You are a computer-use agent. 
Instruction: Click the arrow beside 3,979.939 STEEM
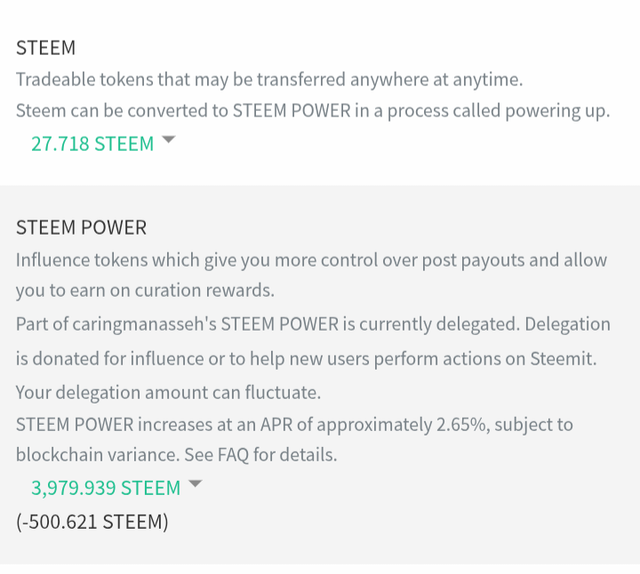coord(195,484)
